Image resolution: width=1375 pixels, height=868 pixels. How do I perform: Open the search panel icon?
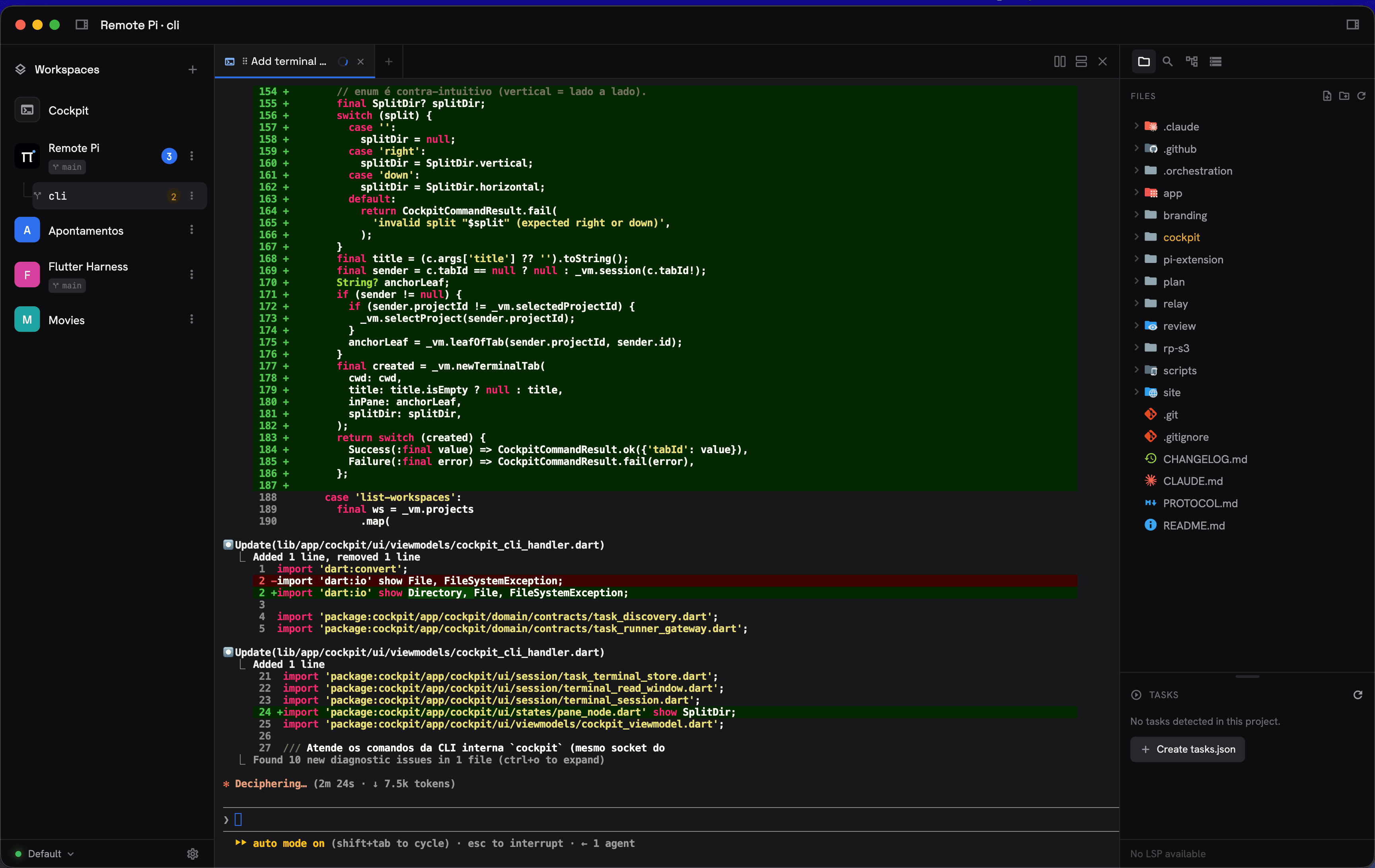coord(1168,61)
